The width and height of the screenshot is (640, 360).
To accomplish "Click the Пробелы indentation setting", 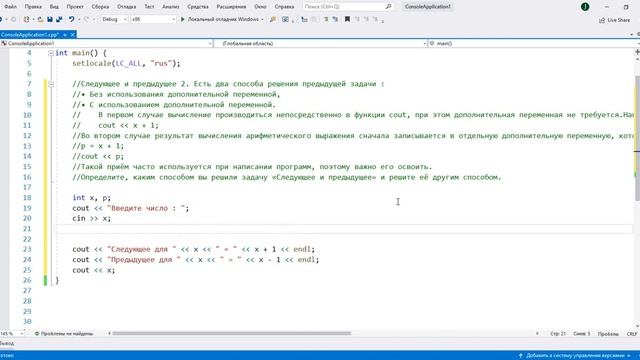I will pos(608,334).
